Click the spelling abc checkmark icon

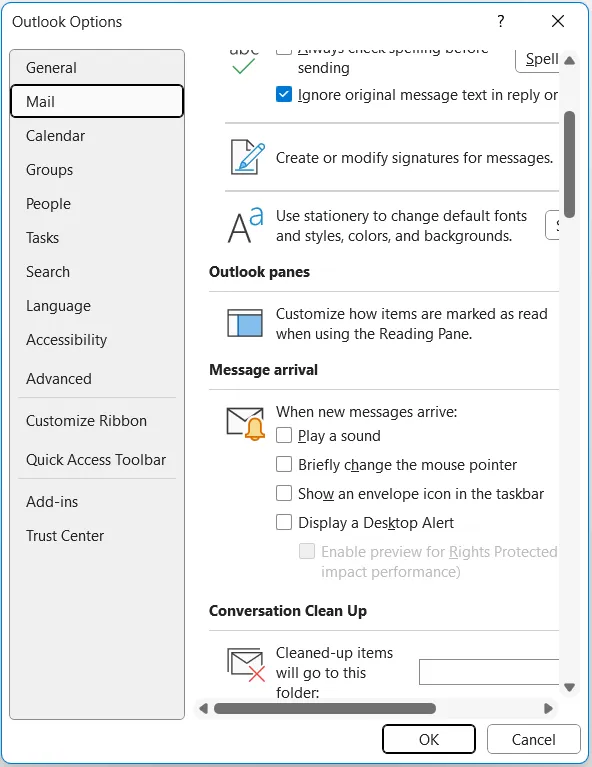click(244, 62)
